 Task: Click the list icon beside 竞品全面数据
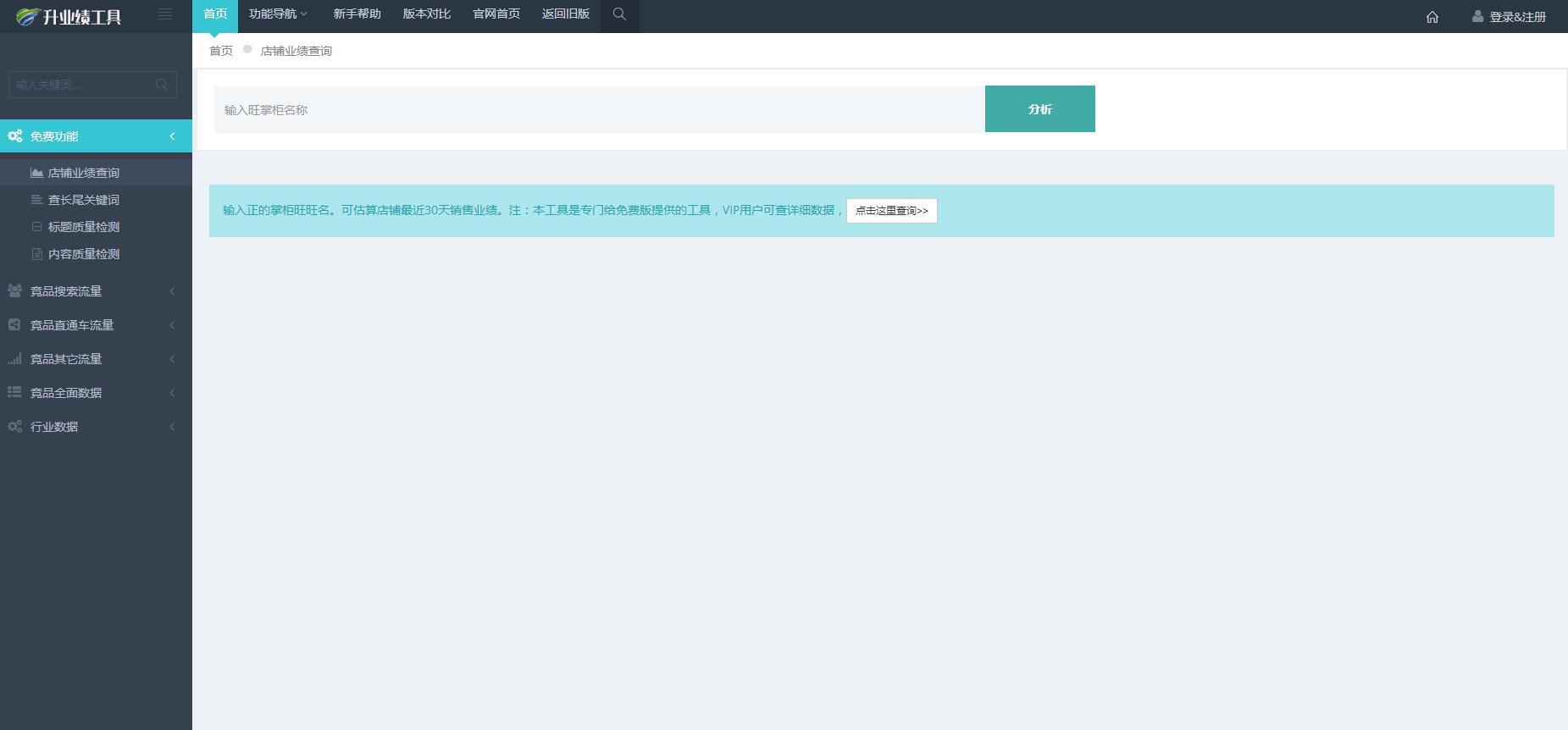(14, 392)
